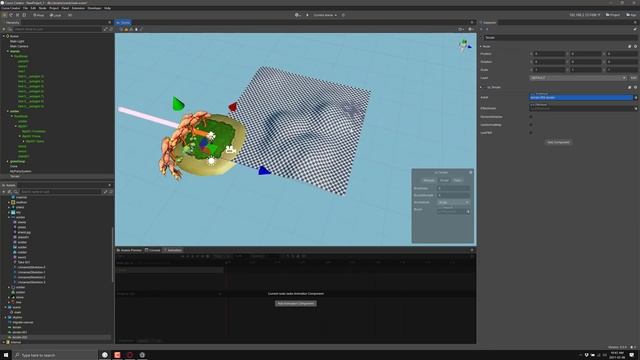The width and height of the screenshot is (640, 360).
Task: Select the Move transform tool
Action: (x=4, y=15)
